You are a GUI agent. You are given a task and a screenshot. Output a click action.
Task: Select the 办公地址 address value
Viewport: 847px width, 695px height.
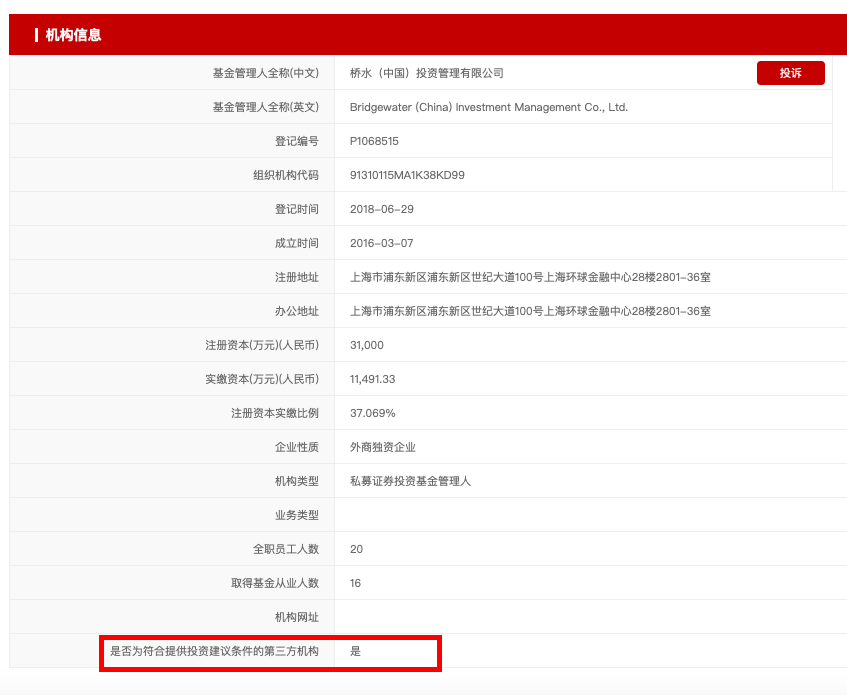click(530, 311)
